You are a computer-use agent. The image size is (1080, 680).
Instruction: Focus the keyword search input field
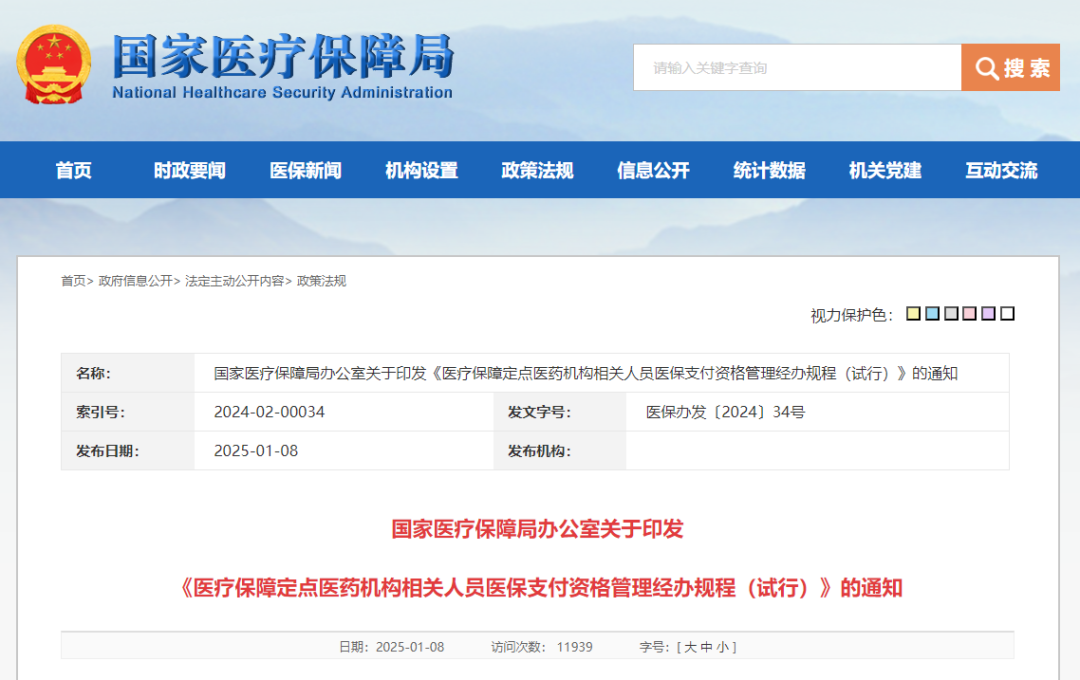point(797,68)
